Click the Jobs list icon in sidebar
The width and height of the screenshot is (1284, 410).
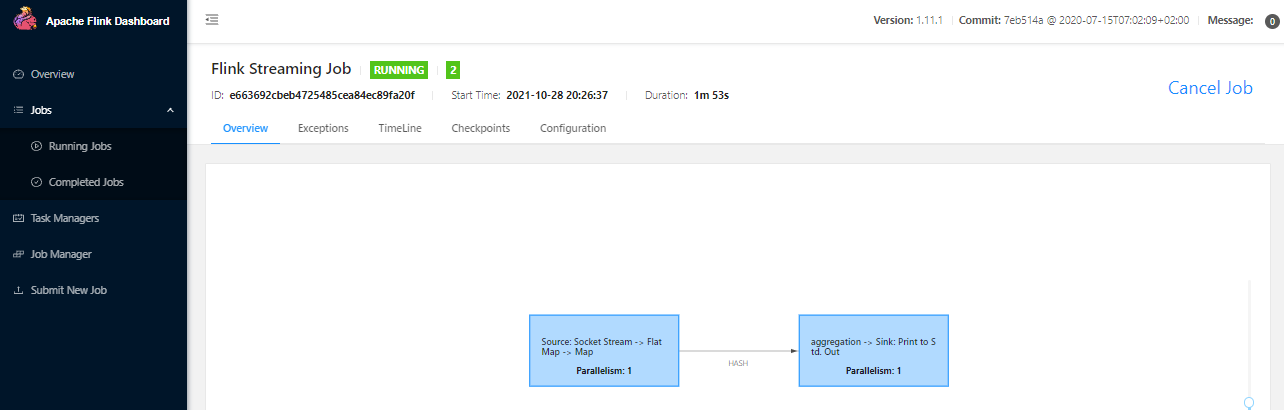click(18, 110)
